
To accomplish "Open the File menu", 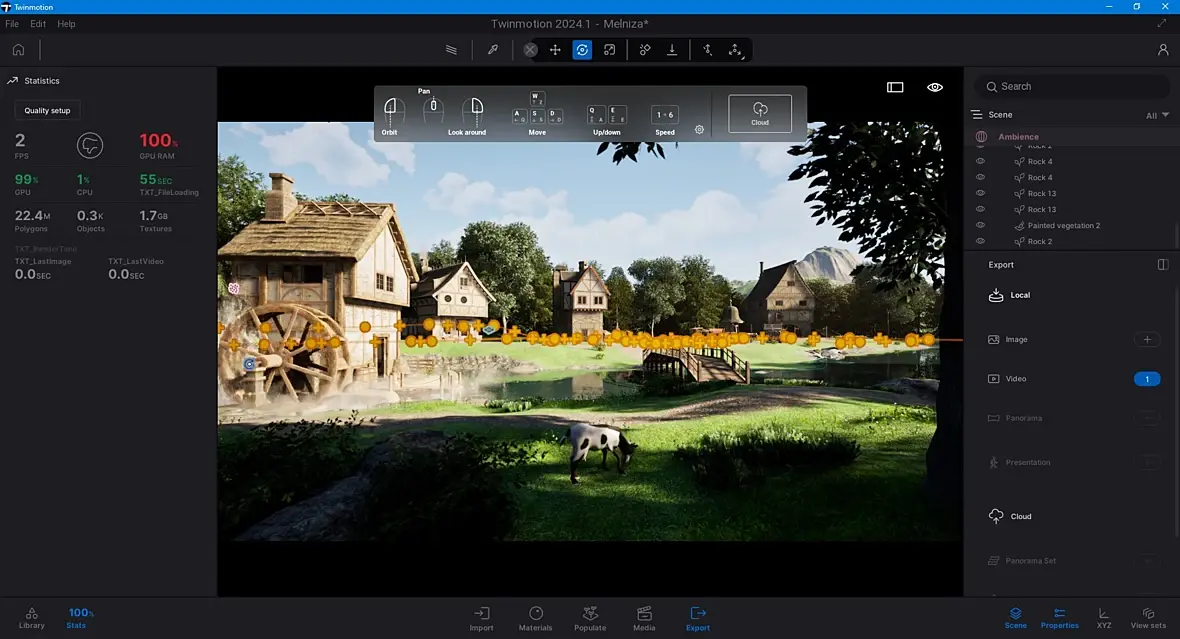I will click(12, 24).
